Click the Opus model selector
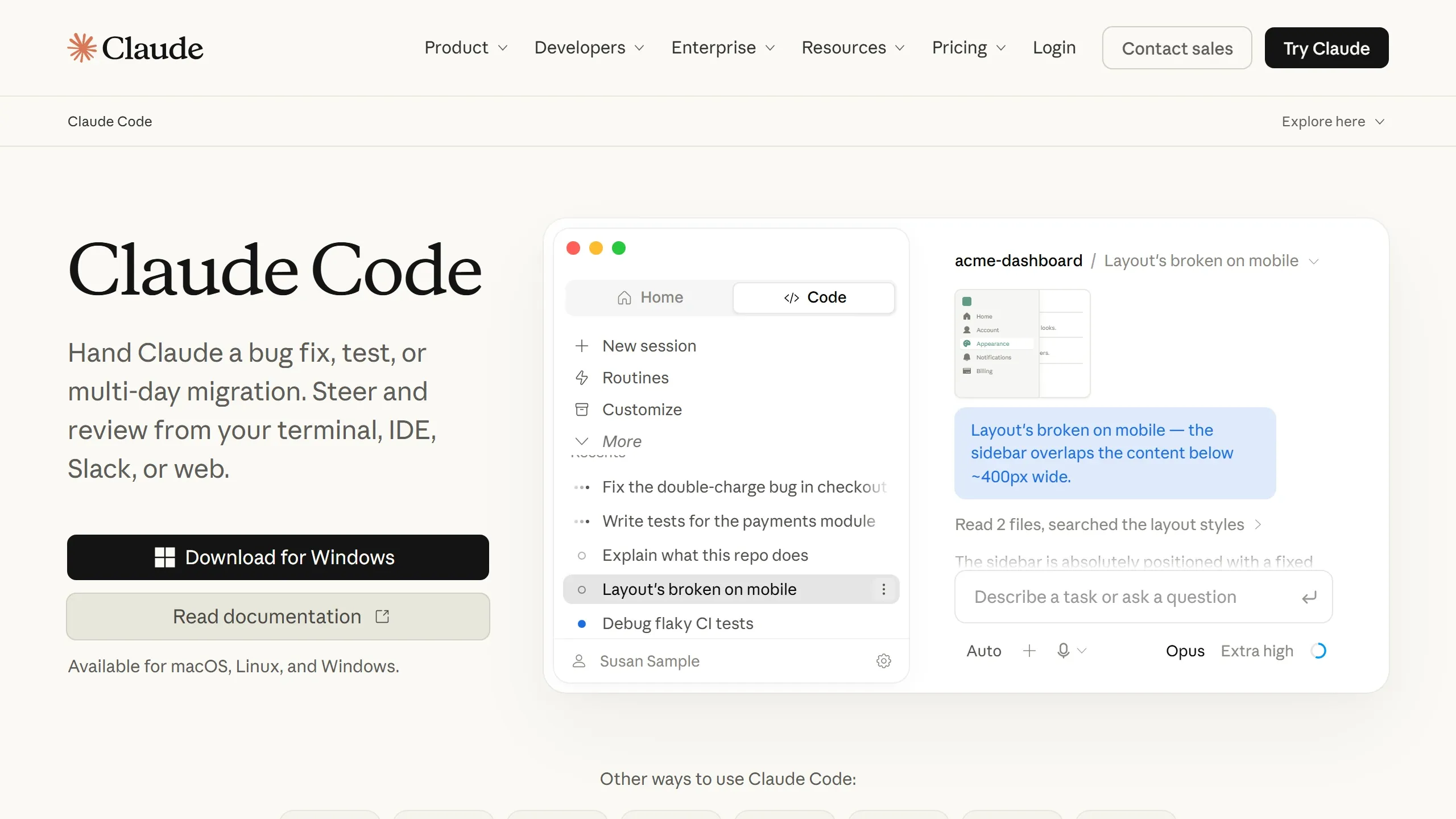 1185,651
